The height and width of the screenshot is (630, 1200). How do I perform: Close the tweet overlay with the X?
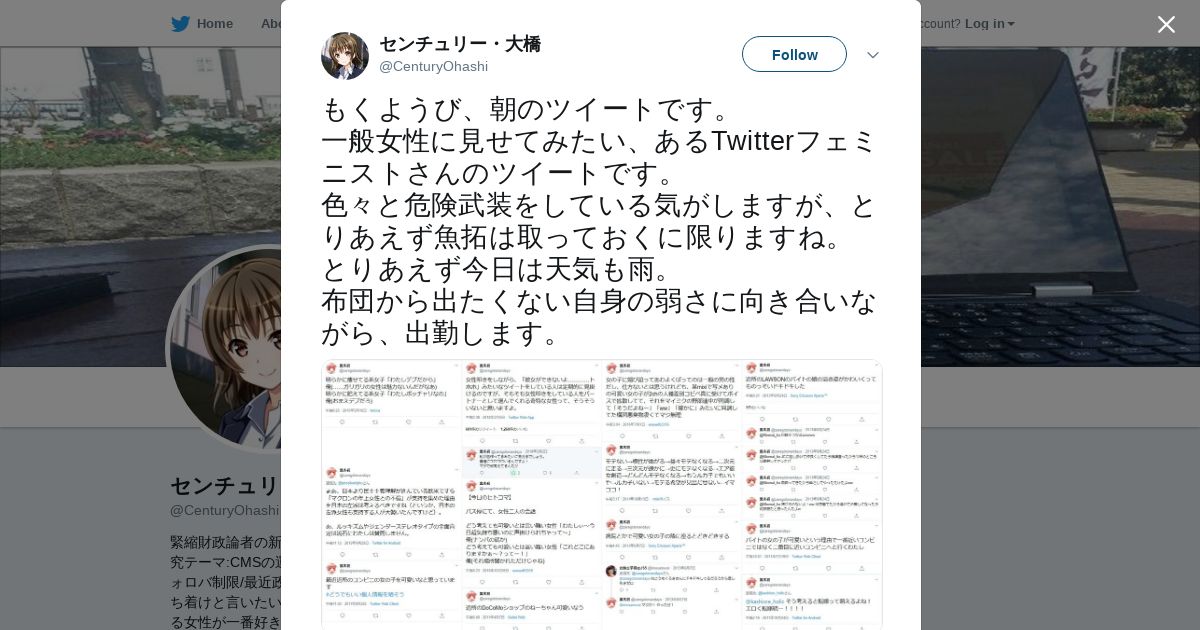1166,24
